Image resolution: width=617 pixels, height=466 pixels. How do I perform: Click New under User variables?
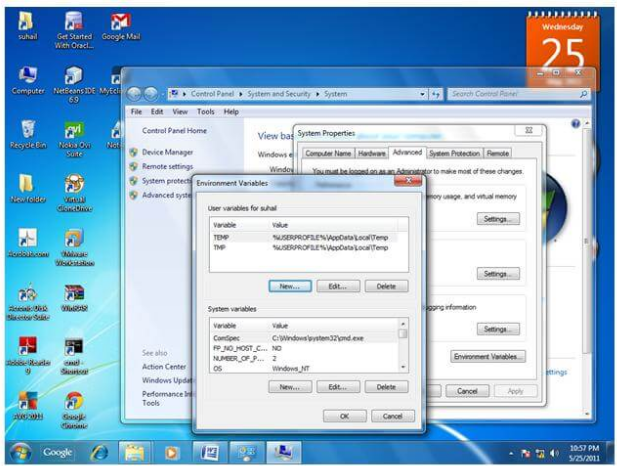(290, 286)
